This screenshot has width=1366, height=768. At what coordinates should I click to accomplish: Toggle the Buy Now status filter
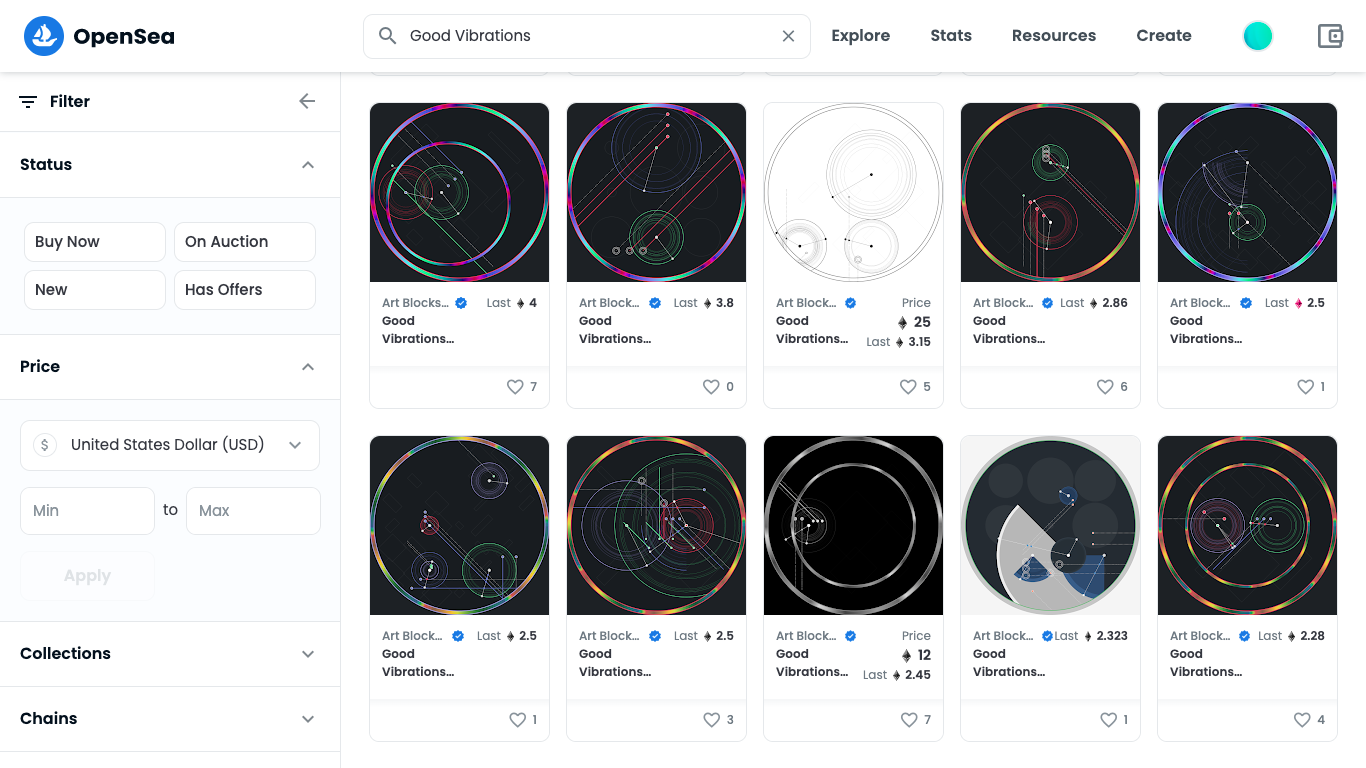tap(95, 242)
